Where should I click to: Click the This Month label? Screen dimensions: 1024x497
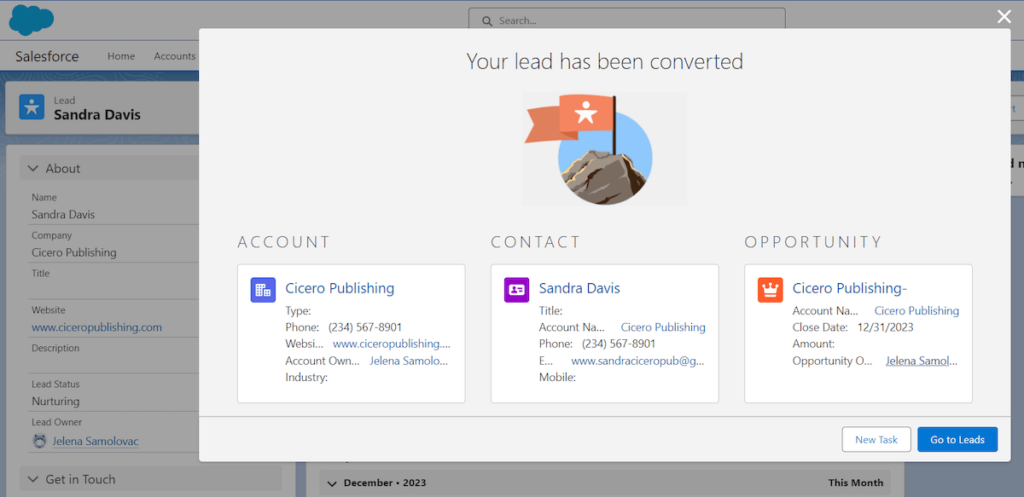coord(856,483)
